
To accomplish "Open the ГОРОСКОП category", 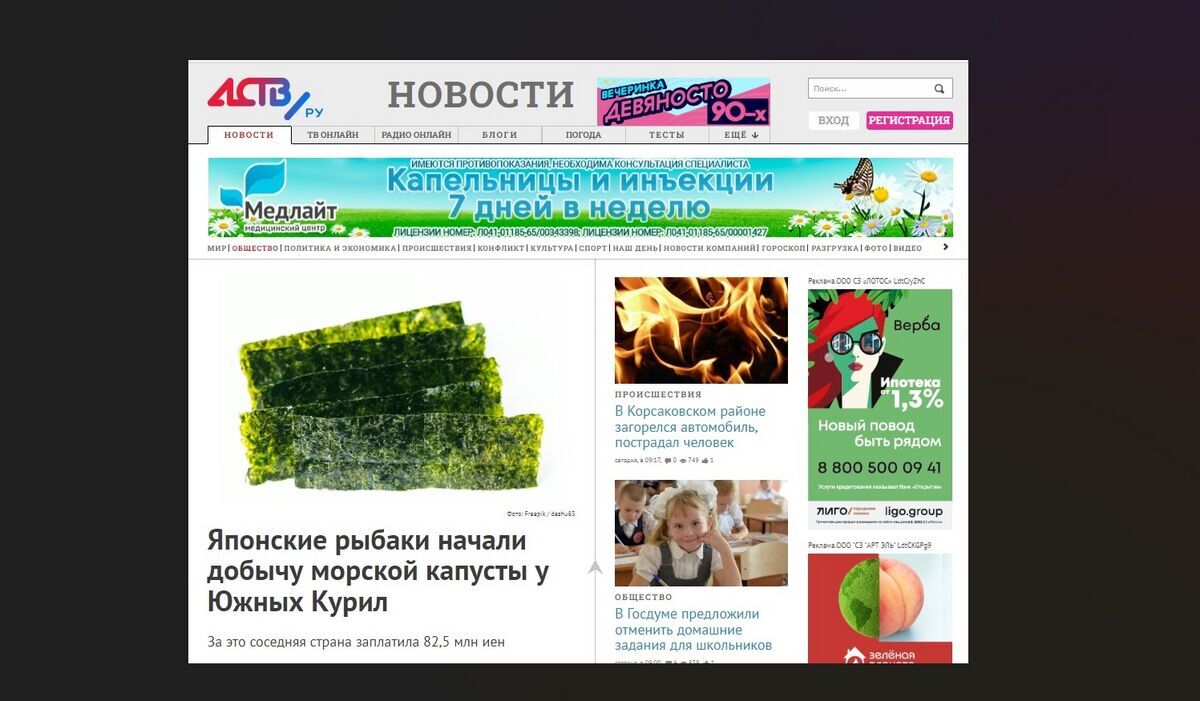I will click(783, 248).
